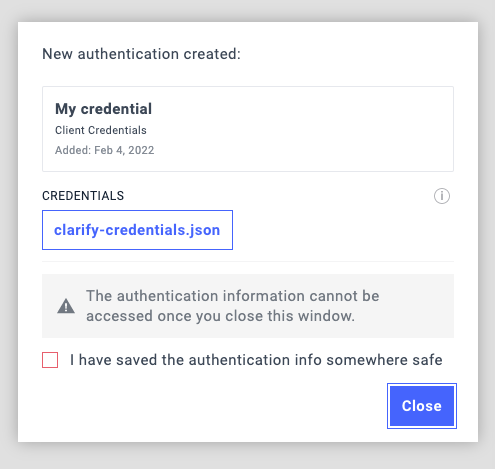Click the 'somewhere safe' text in the confirmation label
495x469 pixels.
click(x=384, y=360)
